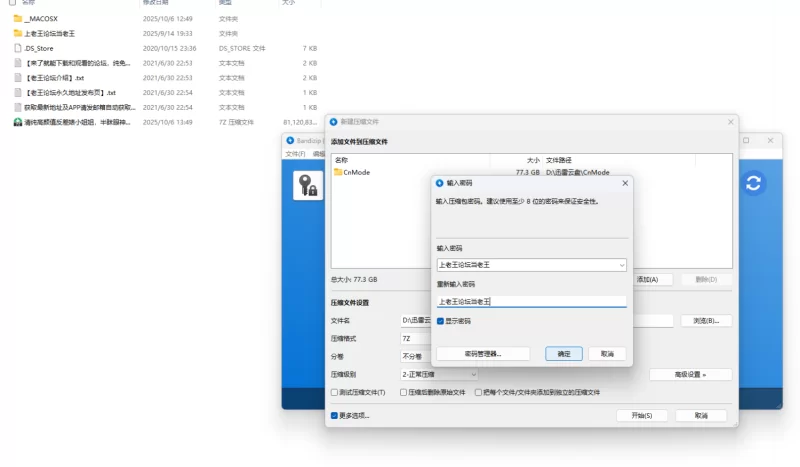800x467 pixels.
Task: Toggle the 更多选项 checkbox
Action: (x=335, y=415)
